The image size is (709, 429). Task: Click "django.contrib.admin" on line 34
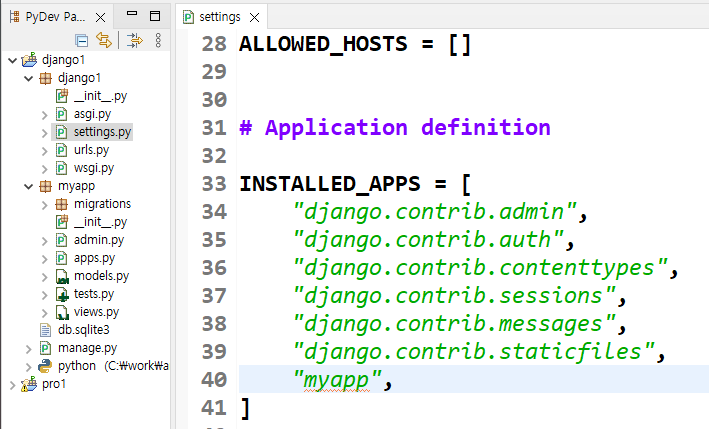point(435,212)
